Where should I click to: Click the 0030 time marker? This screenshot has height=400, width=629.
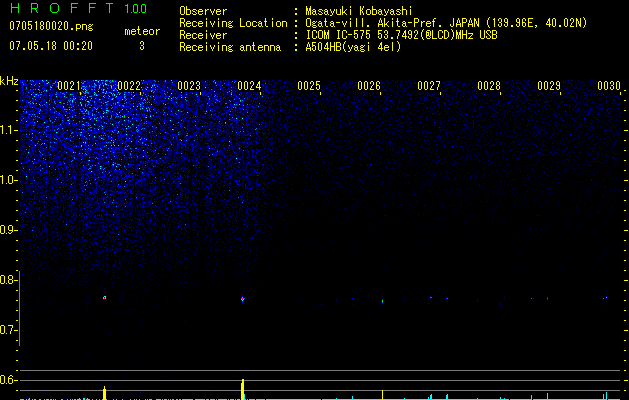click(609, 86)
